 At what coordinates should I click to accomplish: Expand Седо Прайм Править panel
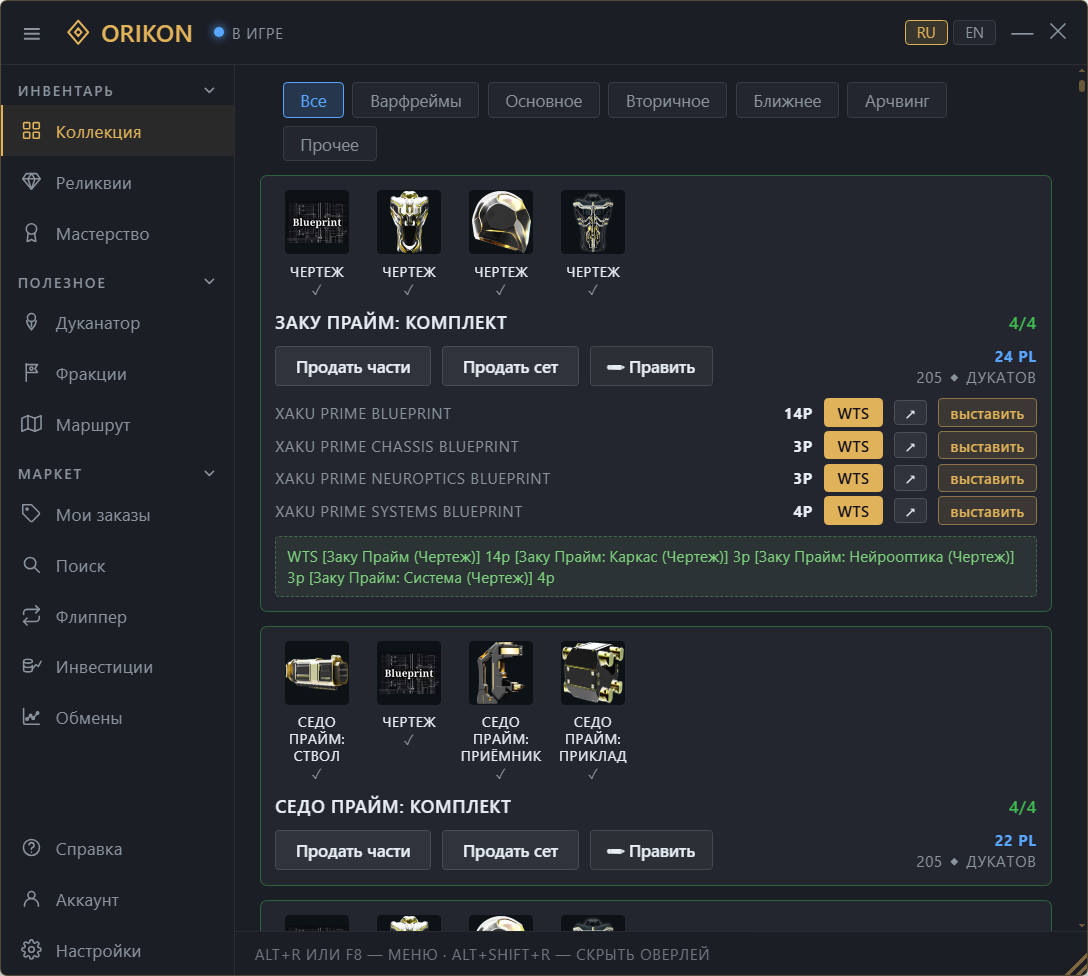coord(651,850)
